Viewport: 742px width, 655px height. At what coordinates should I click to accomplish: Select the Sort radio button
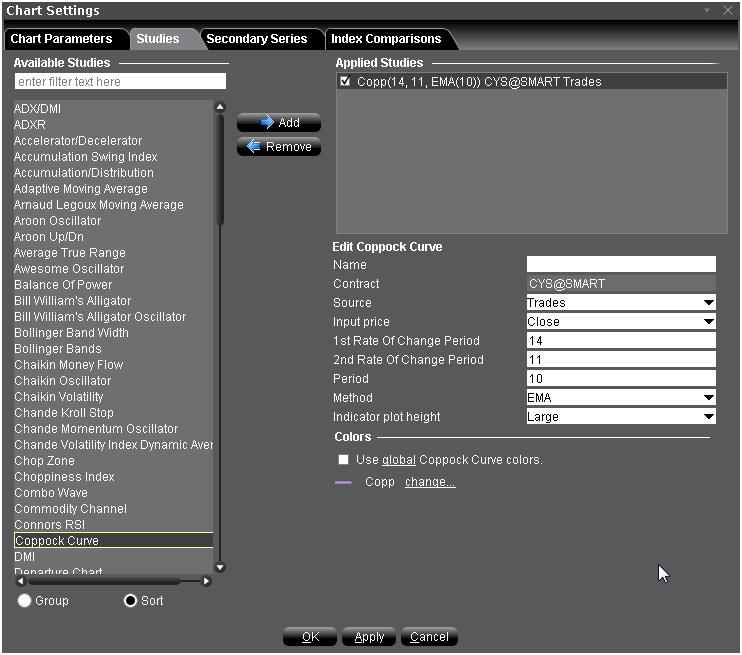pyautogui.click(x=130, y=600)
